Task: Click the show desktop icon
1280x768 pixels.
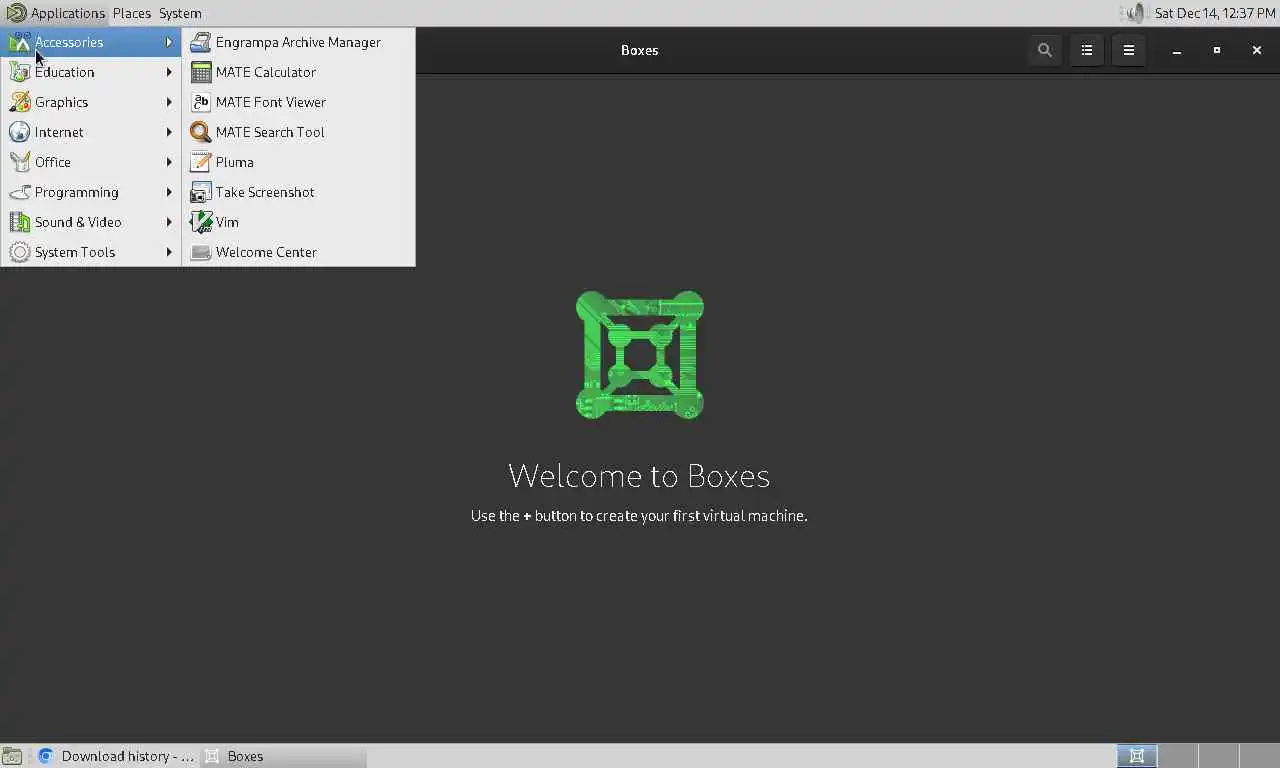Action: point(11,756)
